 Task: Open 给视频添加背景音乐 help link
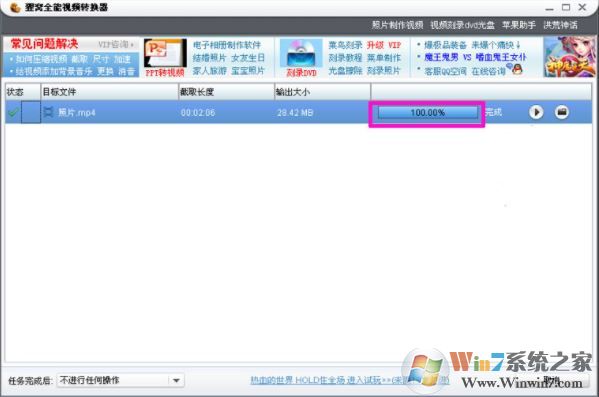(x=54, y=71)
